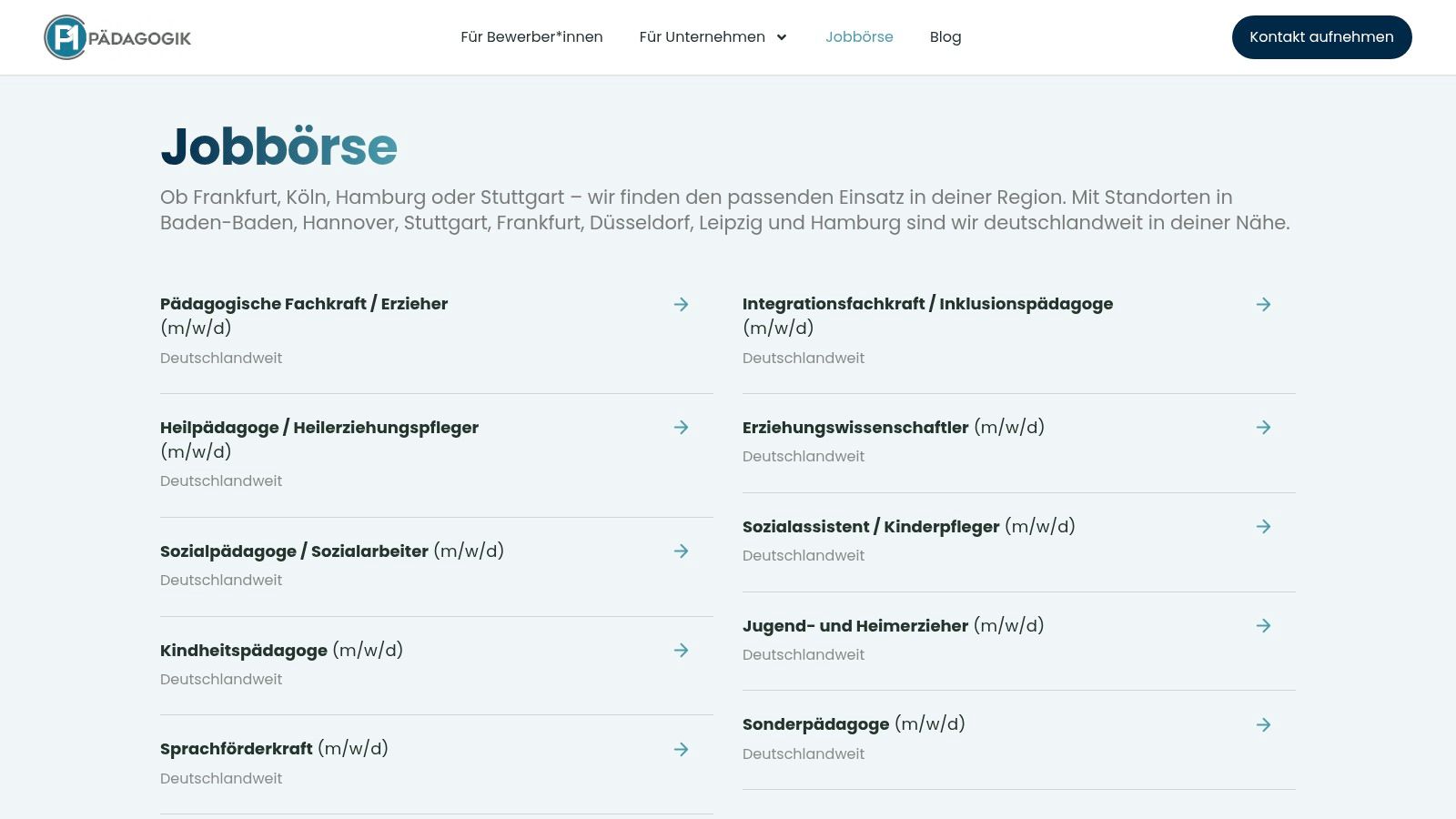Screen dimensions: 1456x819
Task: Click Deutschlandweit under Kindheitspädagoge
Action: (221, 679)
